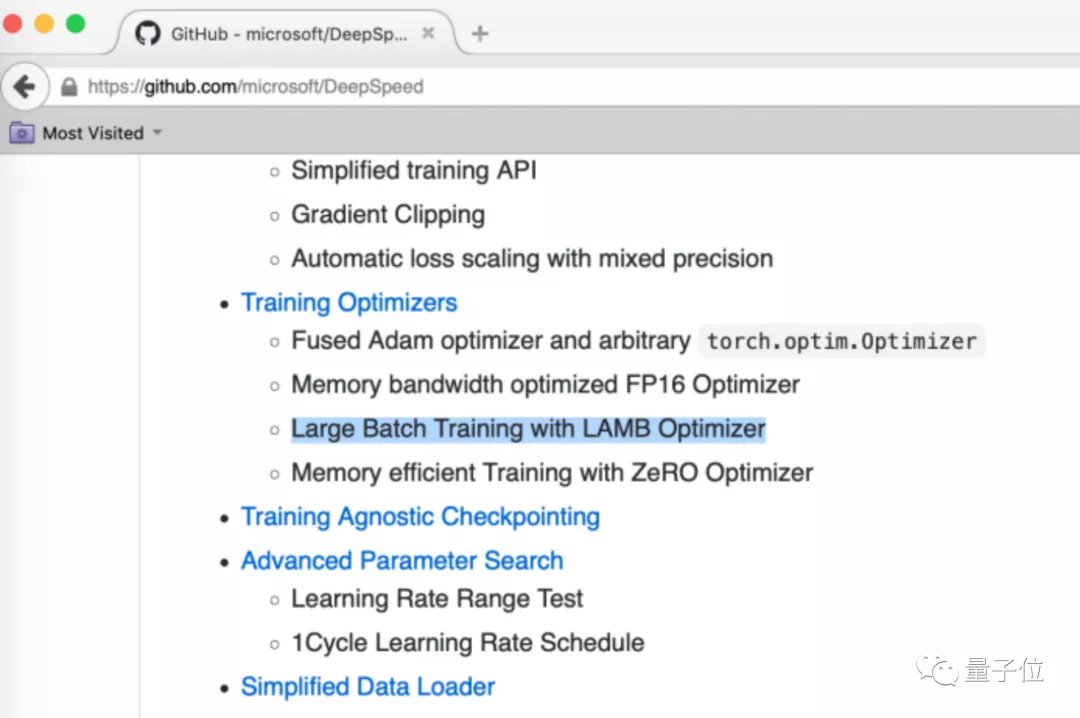Image resolution: width=1080 pixels, height=718 pixels.
Task: Open a new tab with plus button
Action: (480, 34)
